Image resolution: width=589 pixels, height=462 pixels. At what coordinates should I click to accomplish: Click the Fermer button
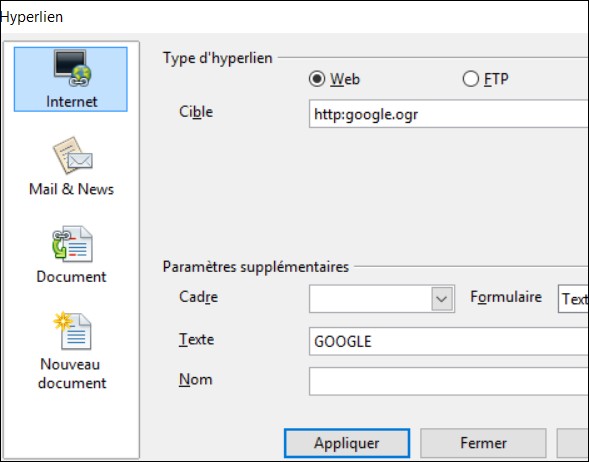pos(483,443)
